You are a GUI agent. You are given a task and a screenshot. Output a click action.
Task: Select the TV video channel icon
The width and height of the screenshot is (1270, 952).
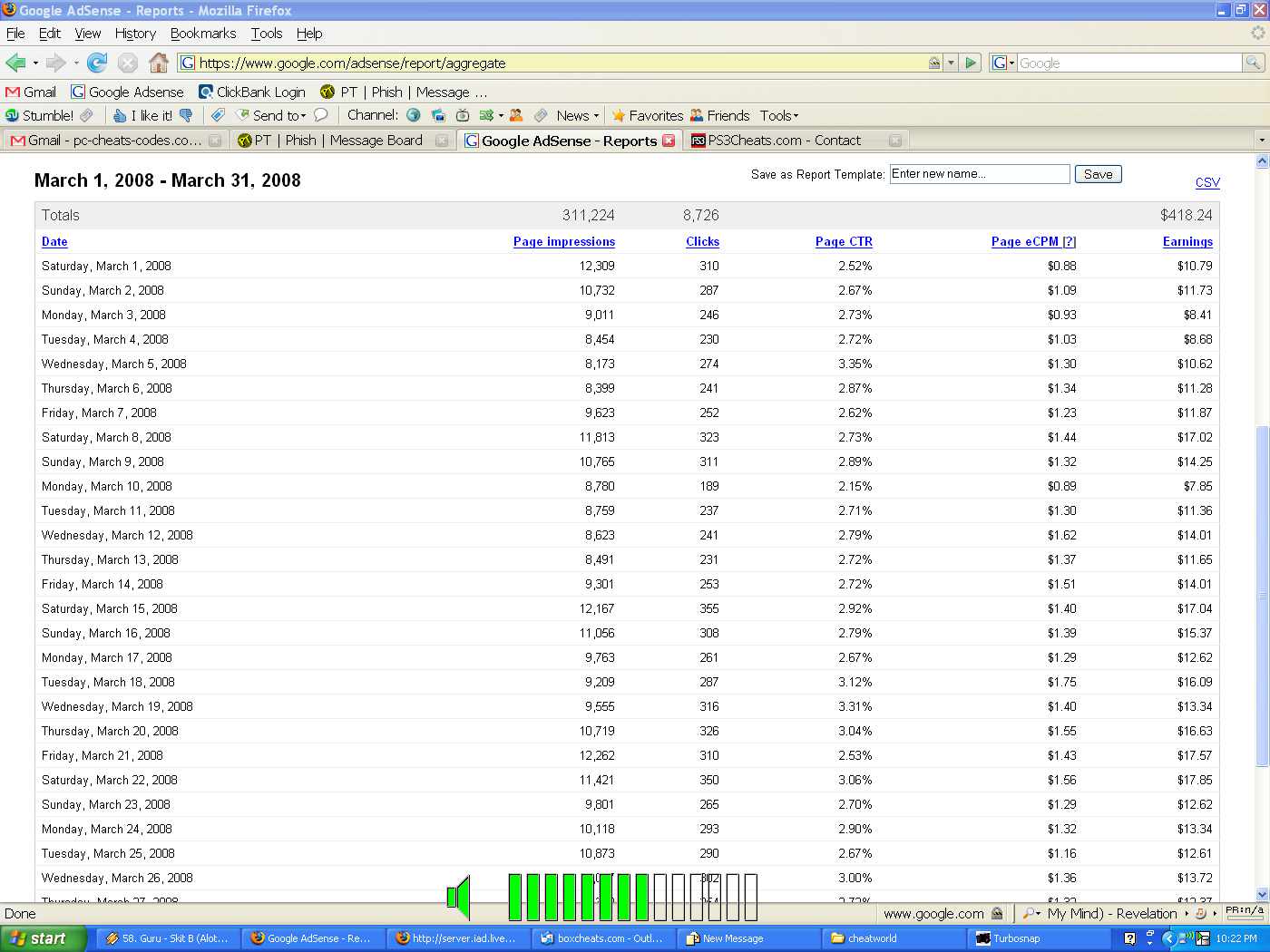click(463, 115)
